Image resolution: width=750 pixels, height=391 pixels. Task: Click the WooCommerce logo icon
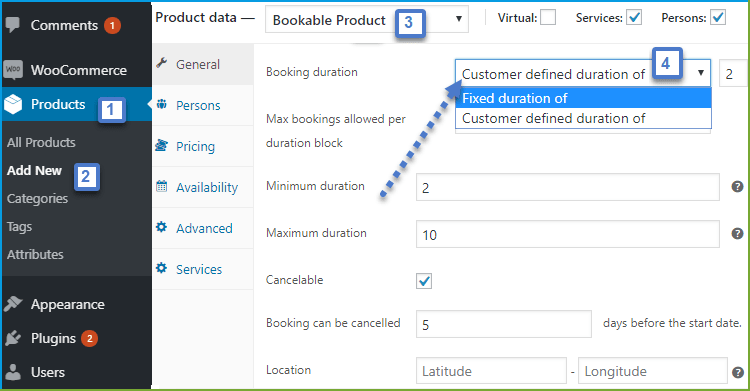coord(13,70)
